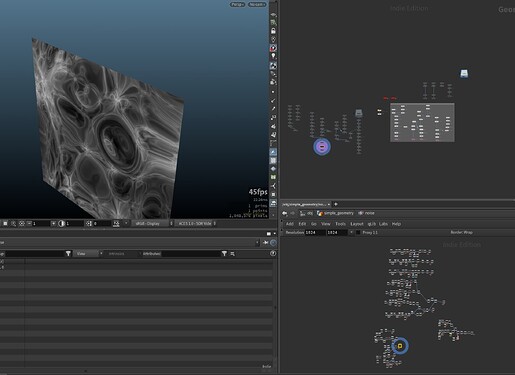Click the branch-shaped icon in viewport toolbar
This screenshot has width=515, height=375.
273,186
